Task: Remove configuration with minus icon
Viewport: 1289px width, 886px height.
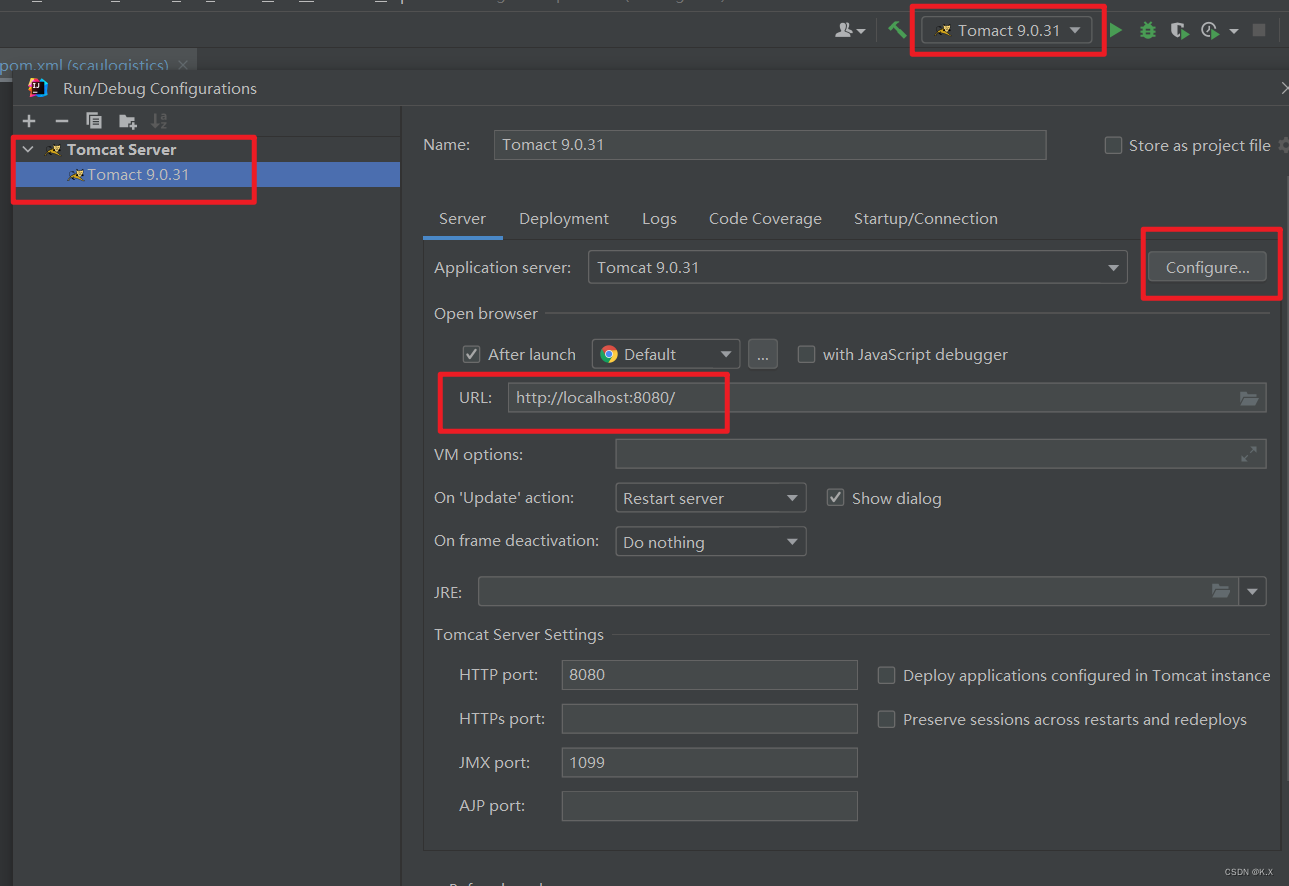Action: [61, 121]
